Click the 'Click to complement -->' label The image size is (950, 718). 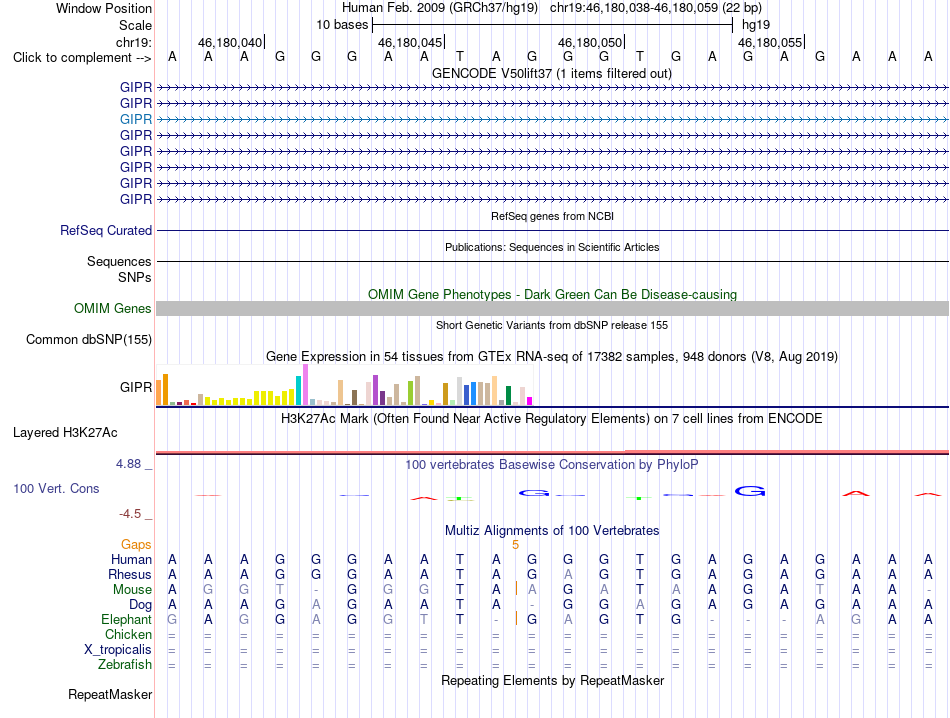pyautogui.click(x=82, y=58)
